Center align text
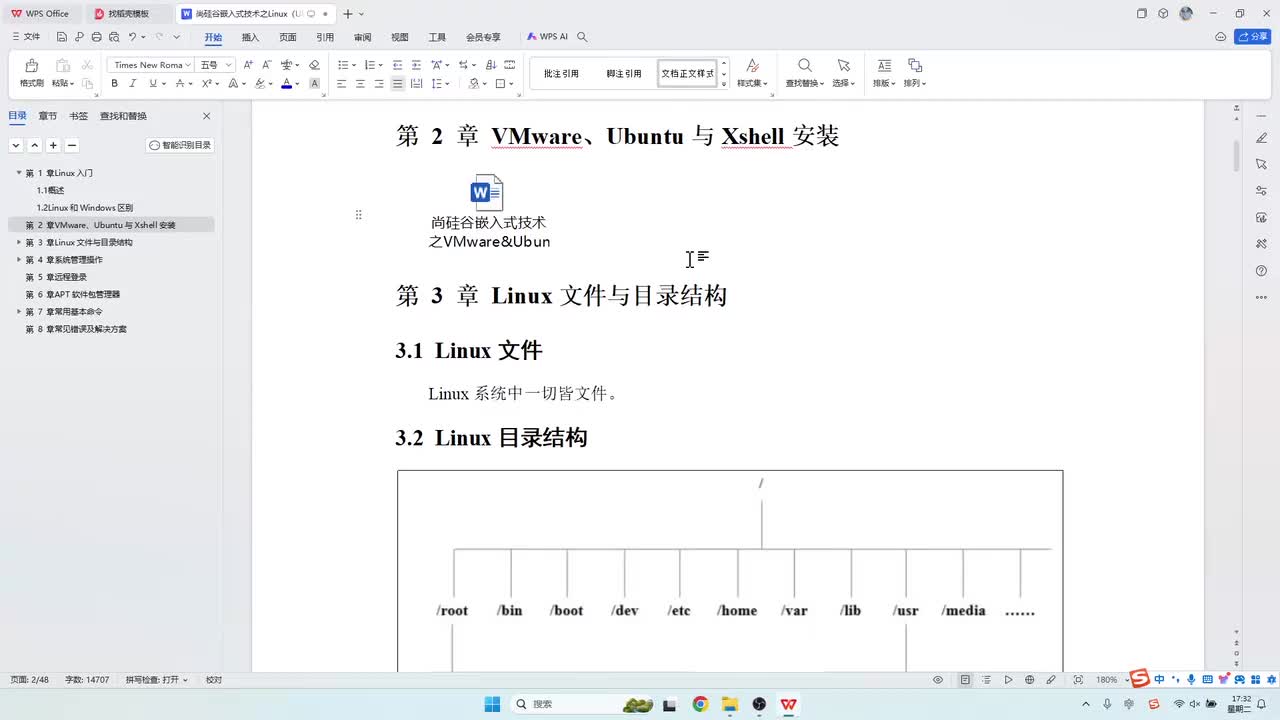This screenshot has height=720, width=1280. (x=360, y=84)
